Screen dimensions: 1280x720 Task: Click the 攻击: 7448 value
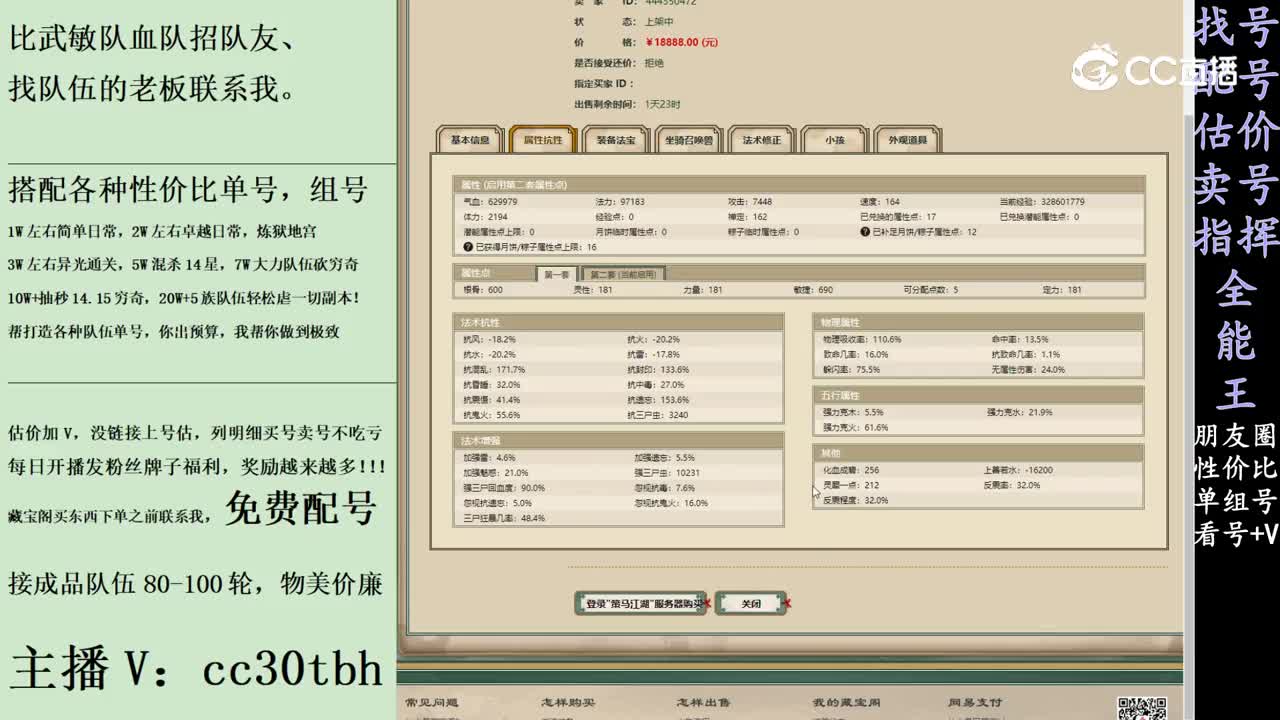tap(750, 202)
